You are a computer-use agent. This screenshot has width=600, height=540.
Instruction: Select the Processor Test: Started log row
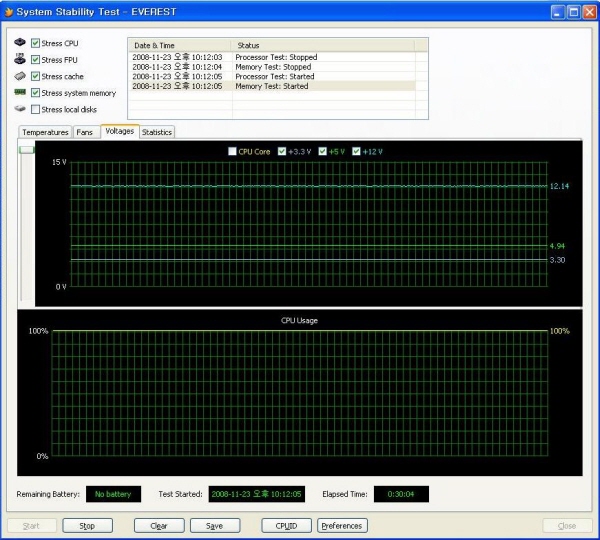pos(272,76)
